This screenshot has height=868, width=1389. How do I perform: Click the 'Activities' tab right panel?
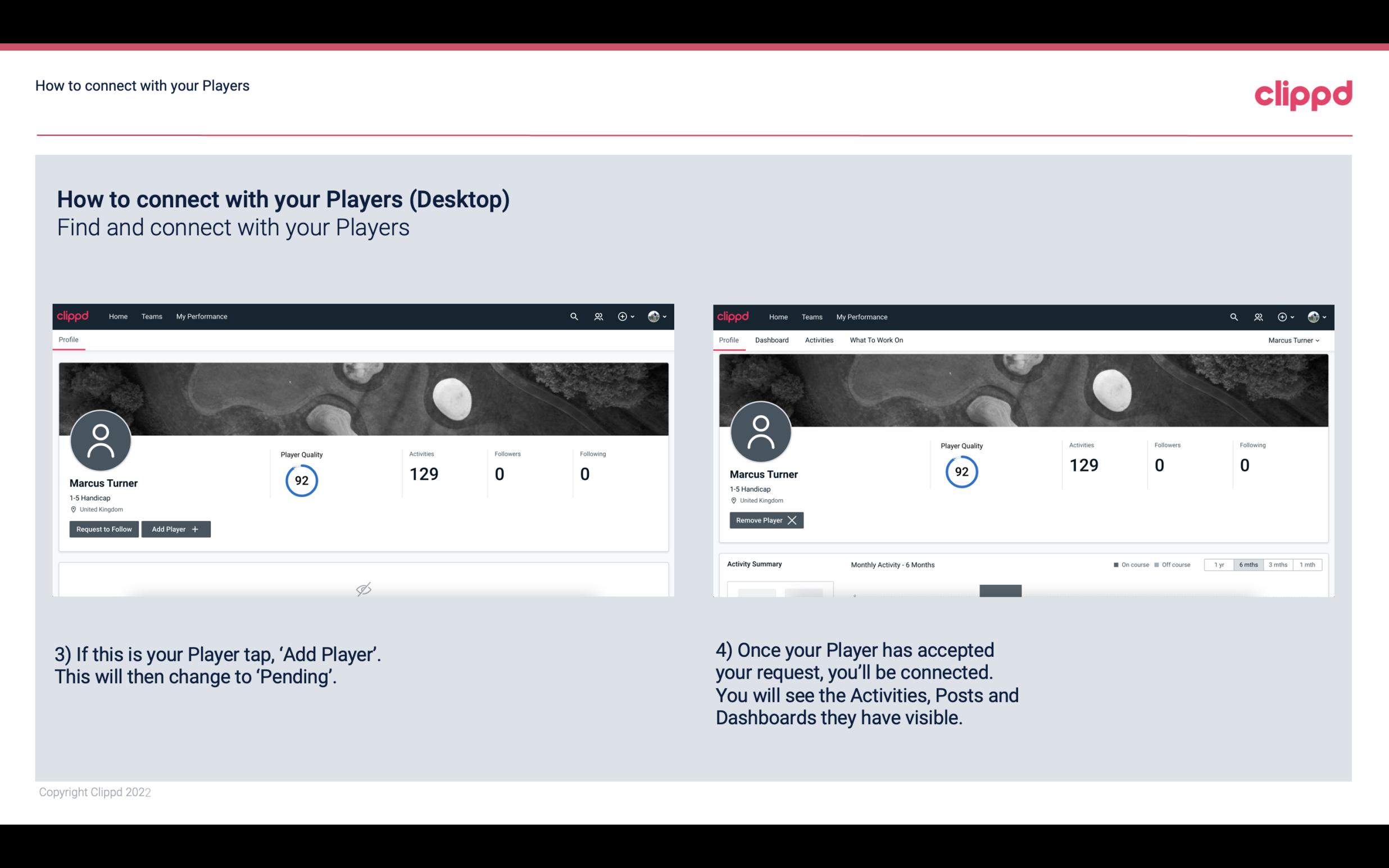tap(819, 340)
